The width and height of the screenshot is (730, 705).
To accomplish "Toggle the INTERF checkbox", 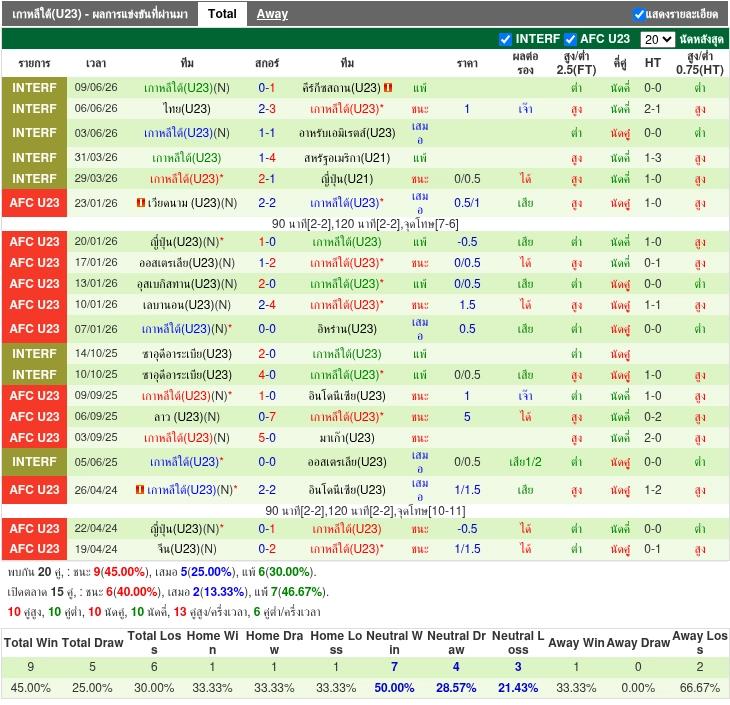I will (505, 39).
